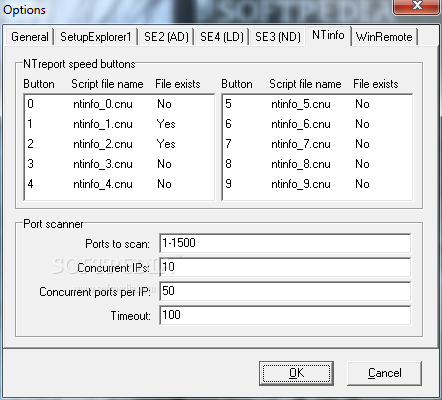Image resolution: width=442 pixels, height=400 pixels.
Task: Focus the Timeout input field
Action: pyautogui.click(x=285, y=315)
